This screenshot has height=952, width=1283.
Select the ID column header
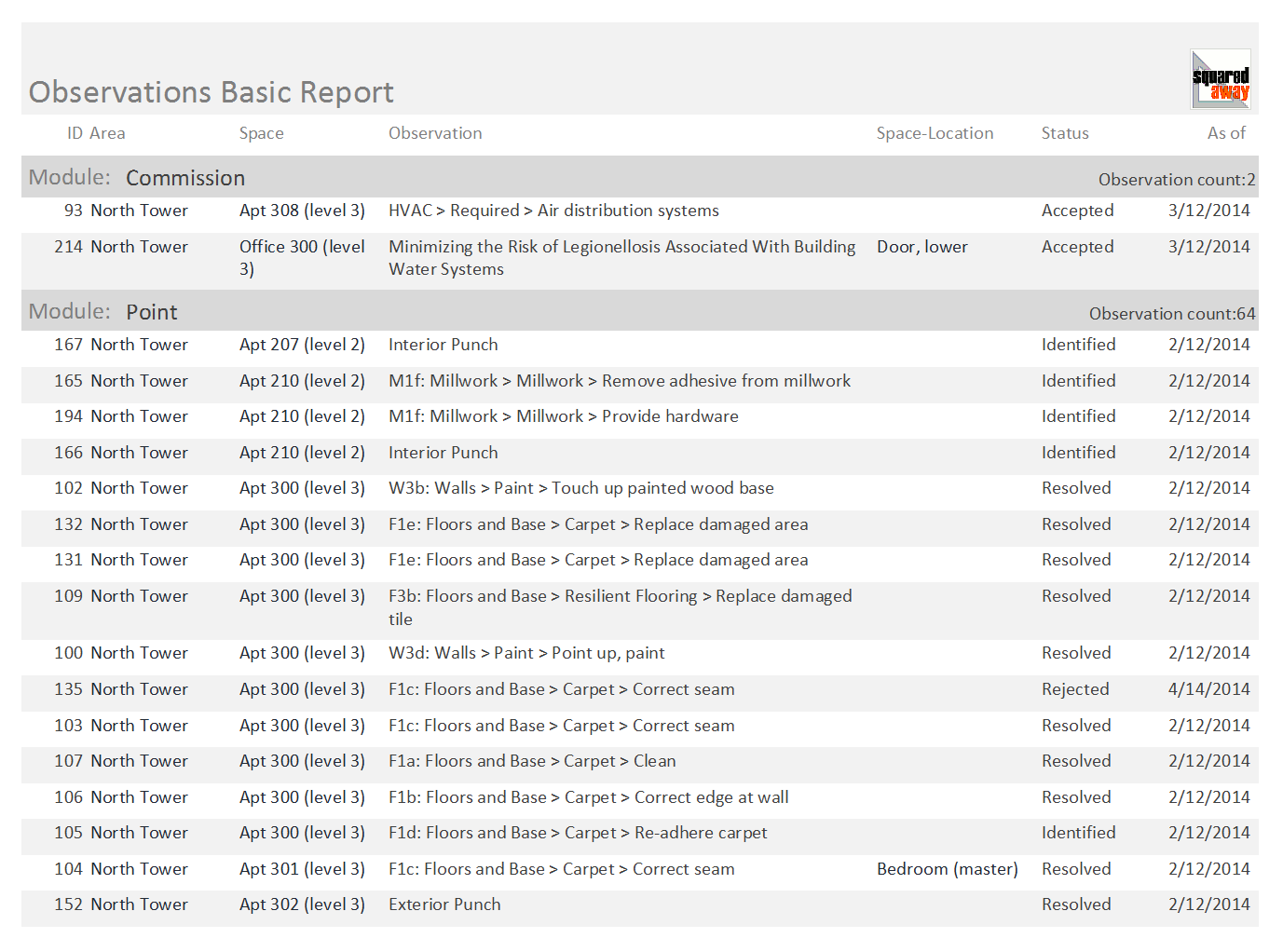[x=75, y=133]
